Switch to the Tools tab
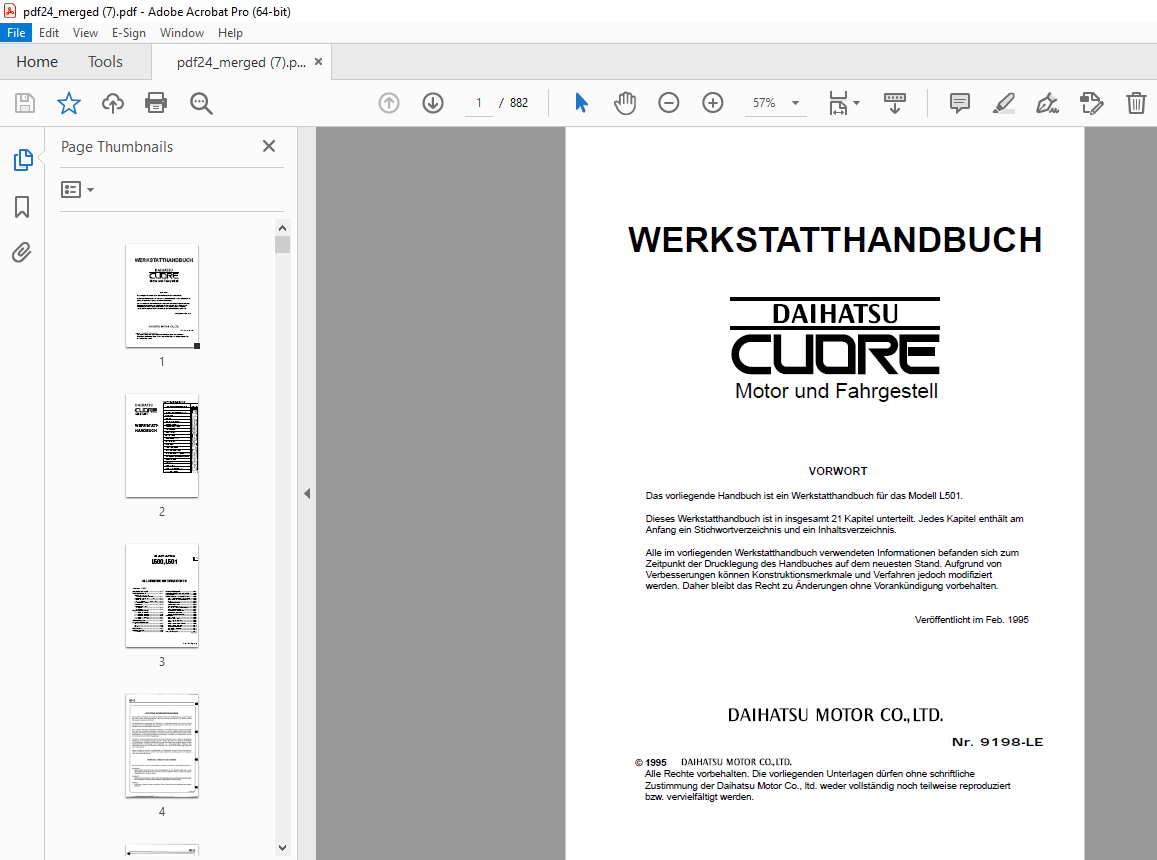 coord(105,62)
